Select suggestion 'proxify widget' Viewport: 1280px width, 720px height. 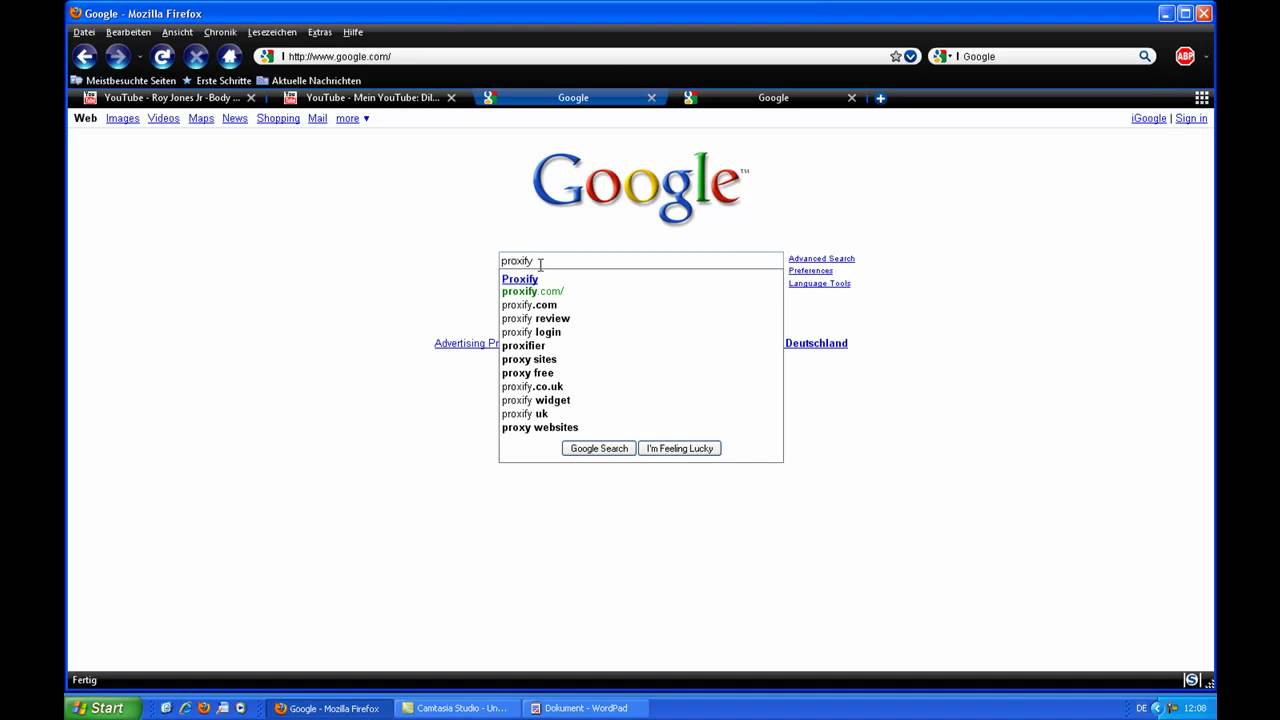536,400
